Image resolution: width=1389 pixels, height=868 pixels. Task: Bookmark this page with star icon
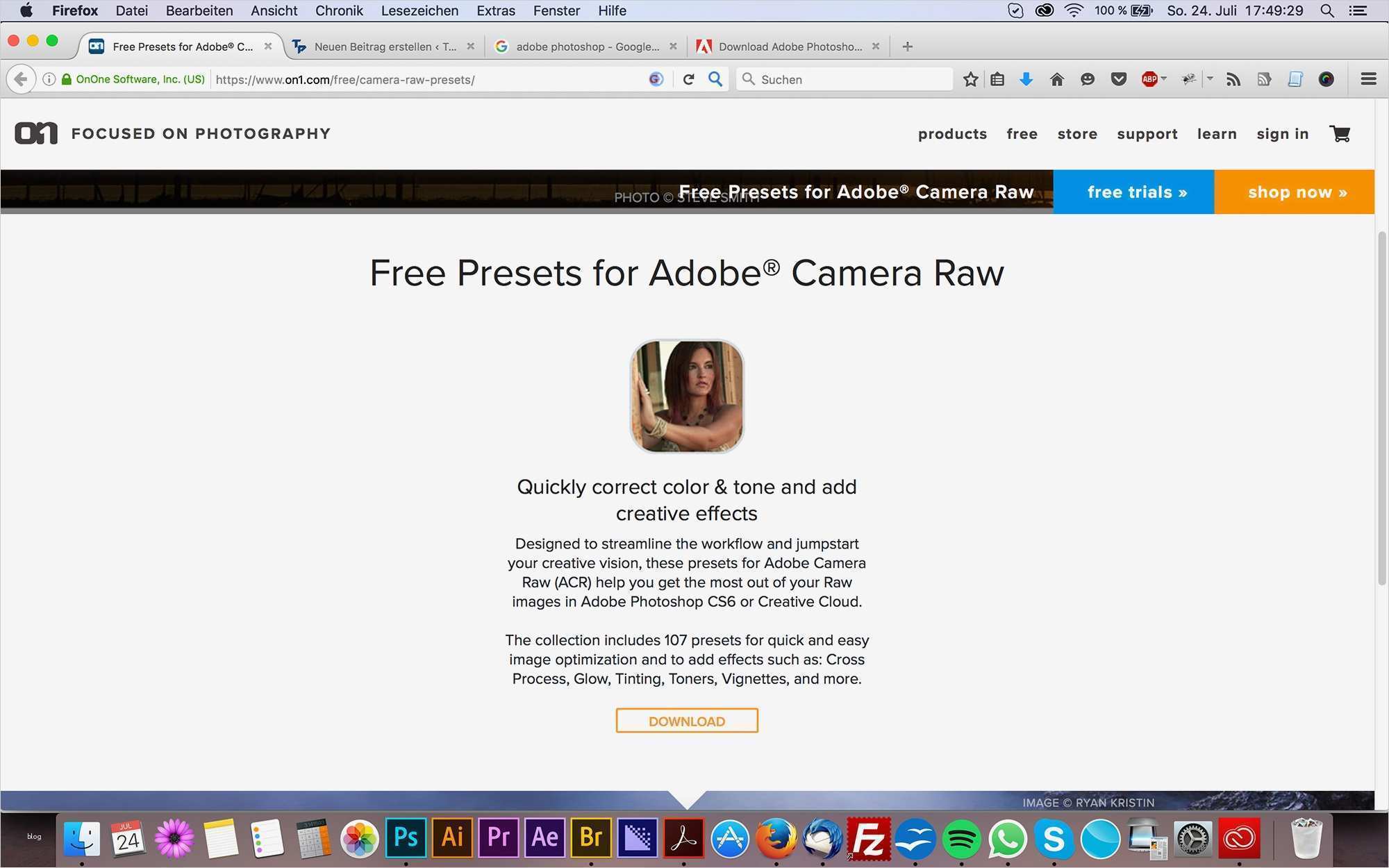pos(970,79)
